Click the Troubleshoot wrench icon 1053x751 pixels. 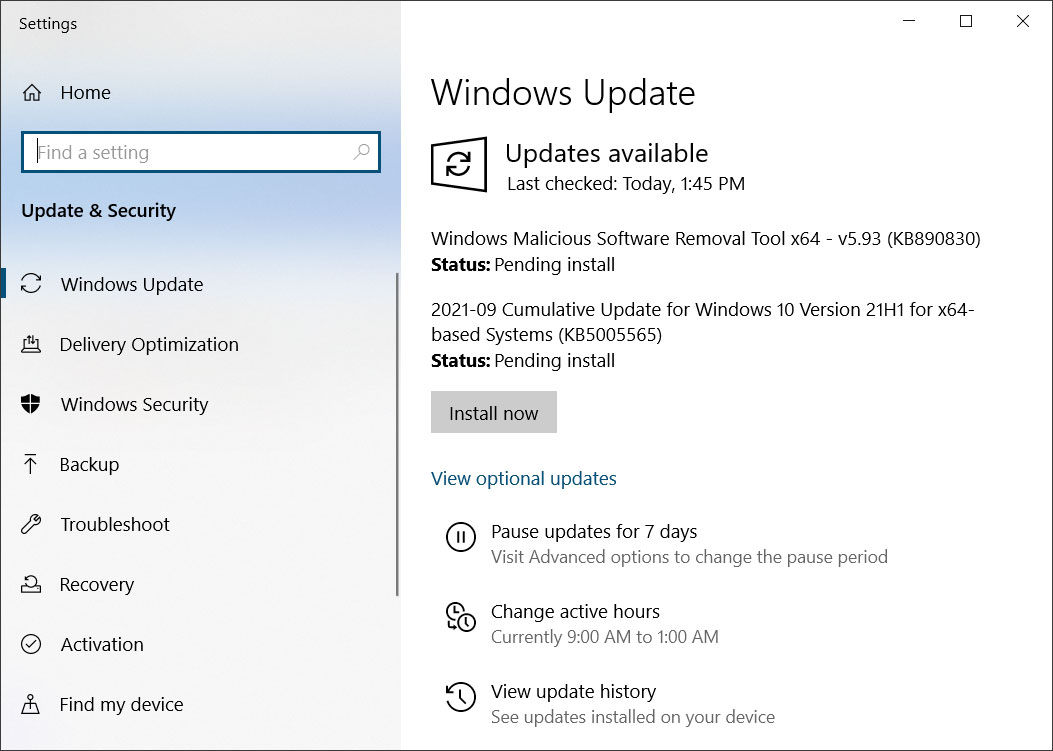click(31, 524)
